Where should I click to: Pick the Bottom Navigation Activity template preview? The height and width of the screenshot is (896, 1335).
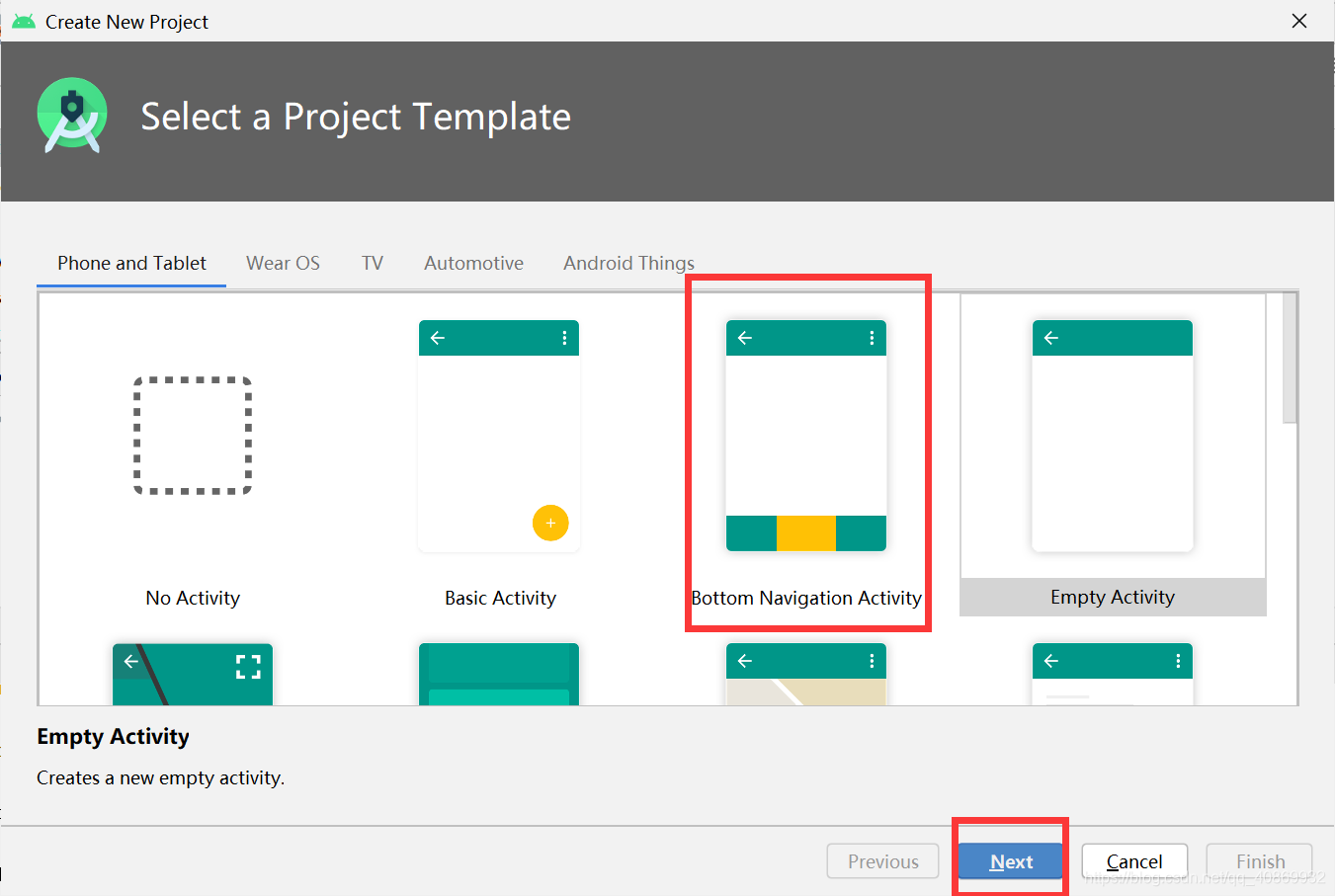[806, 436]
